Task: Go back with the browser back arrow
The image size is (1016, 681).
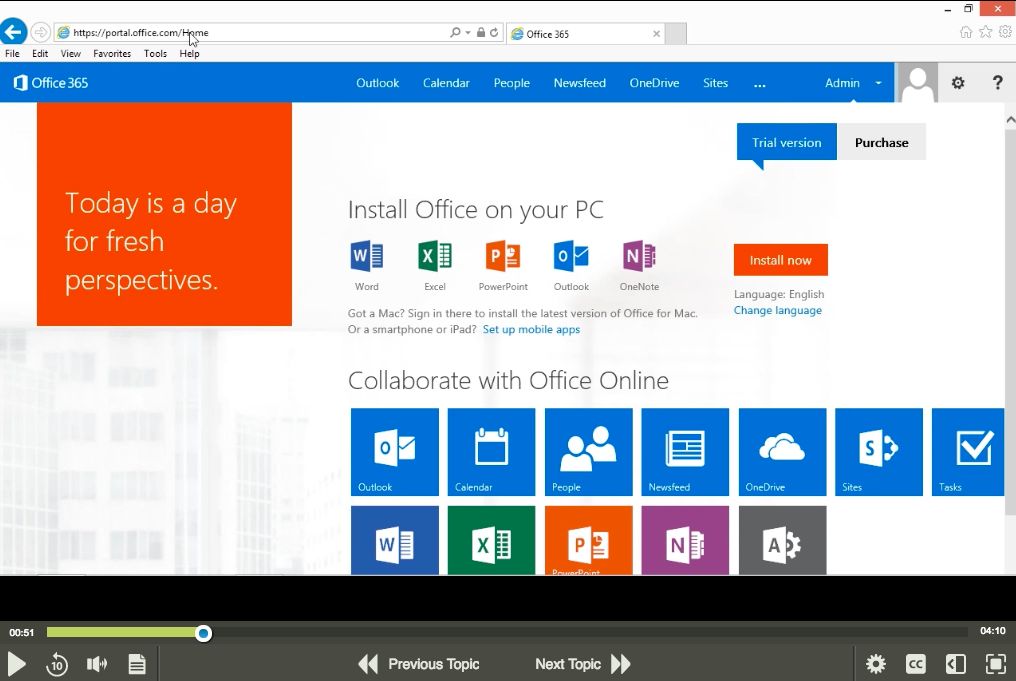Action: point(14,32)
